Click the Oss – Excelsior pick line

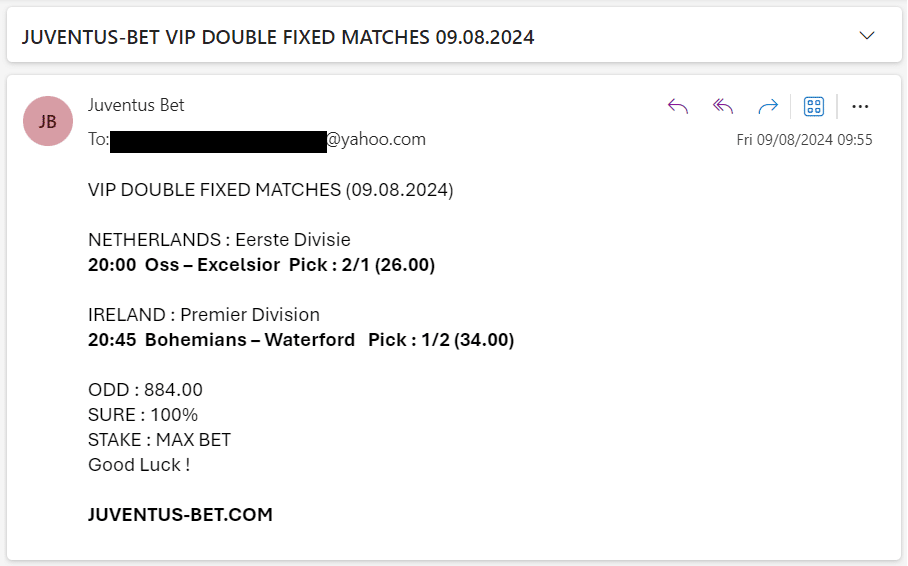point(261,265)
